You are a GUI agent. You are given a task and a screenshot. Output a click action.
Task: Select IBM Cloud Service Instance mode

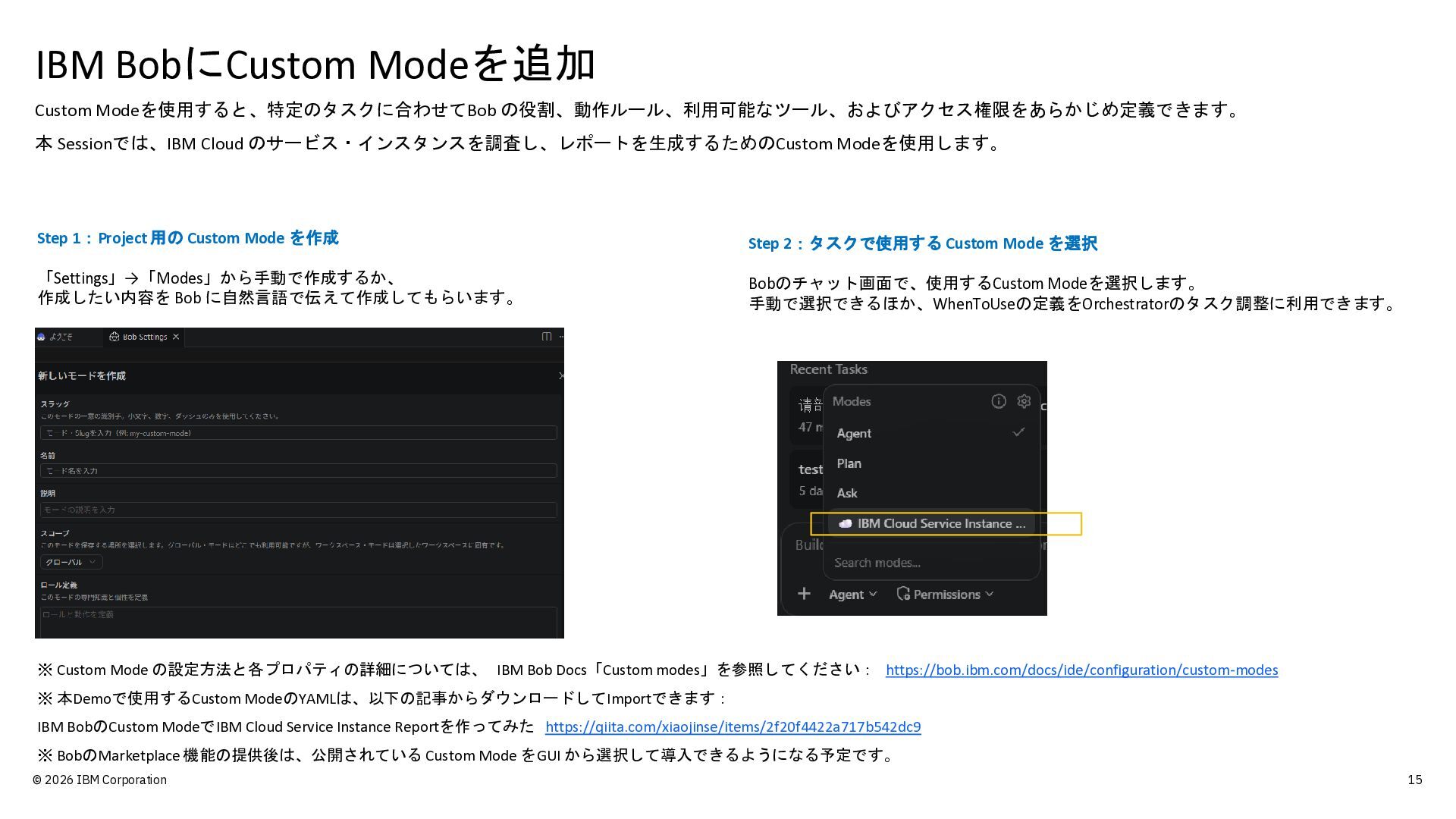[x=931, y=523]
